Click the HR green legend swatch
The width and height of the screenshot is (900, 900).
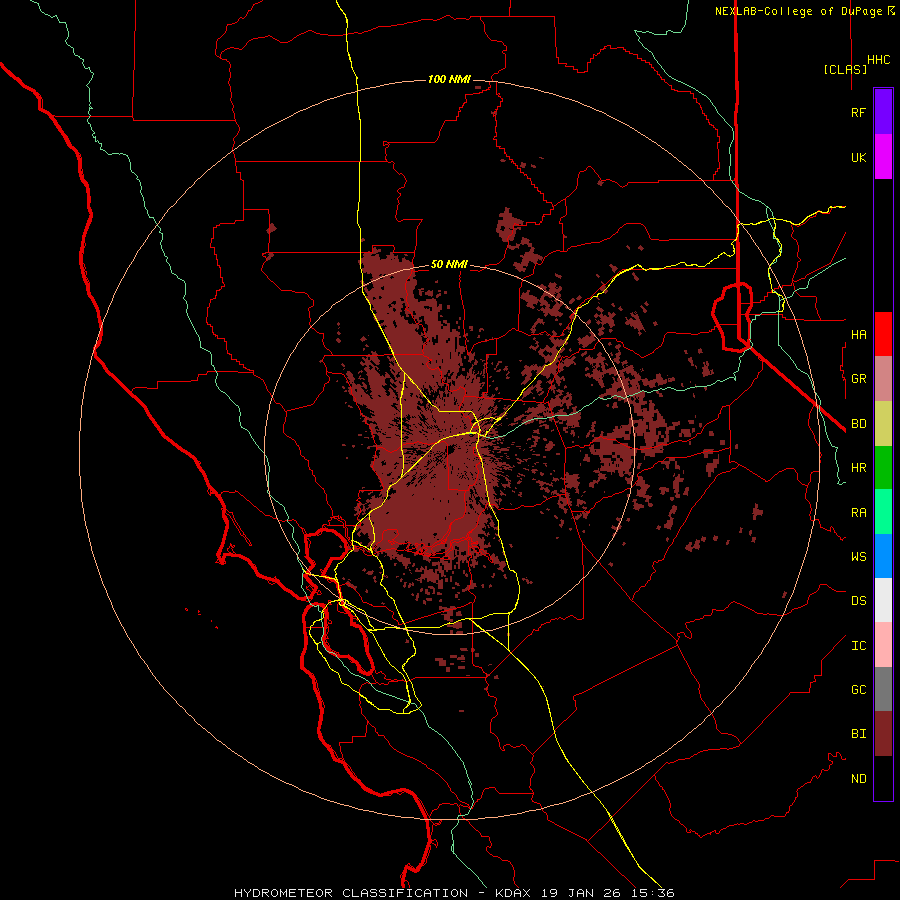[x=883, y=467]
